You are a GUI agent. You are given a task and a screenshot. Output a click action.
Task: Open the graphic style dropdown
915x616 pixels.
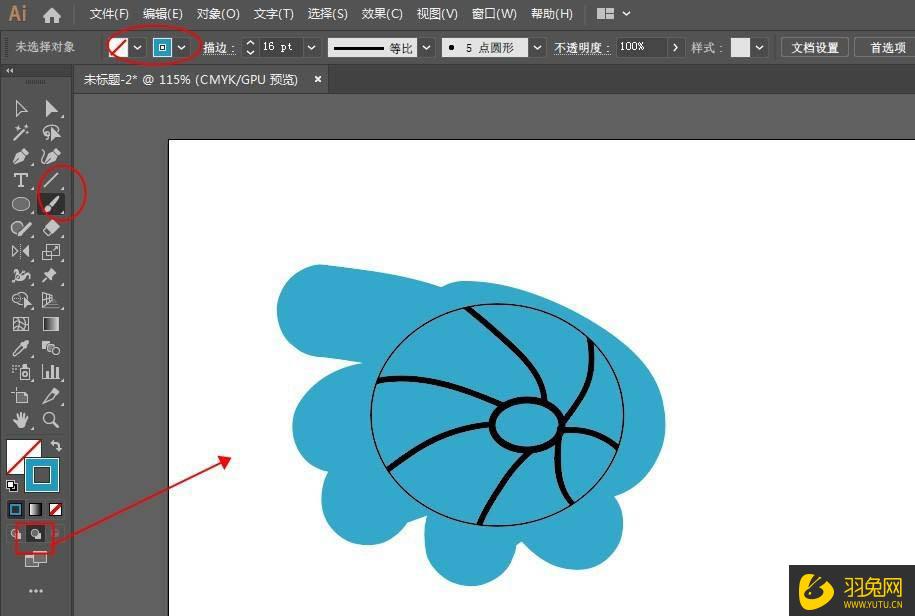tap(759, 47)
